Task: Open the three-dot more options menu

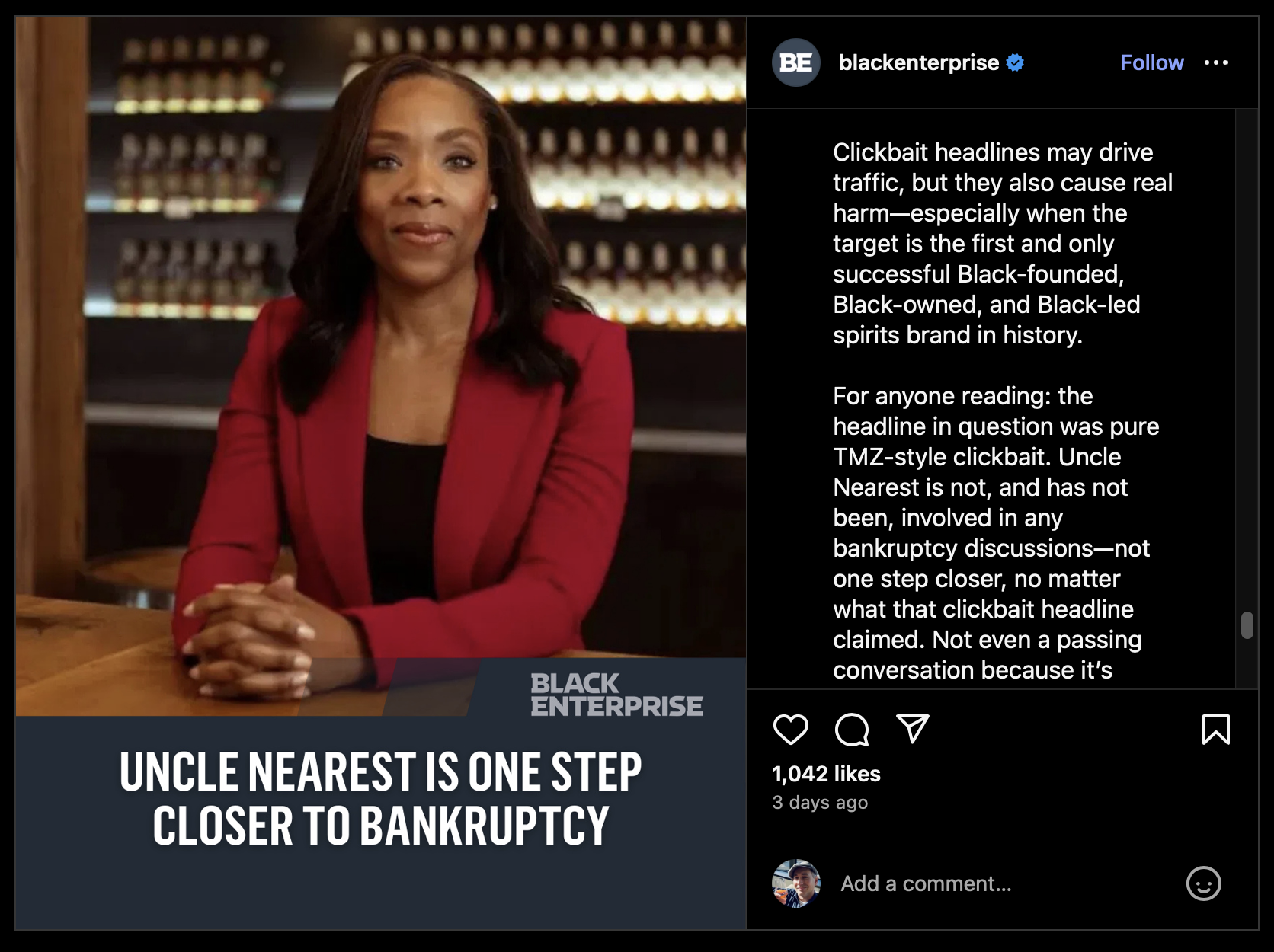Action: (1215, 62)
